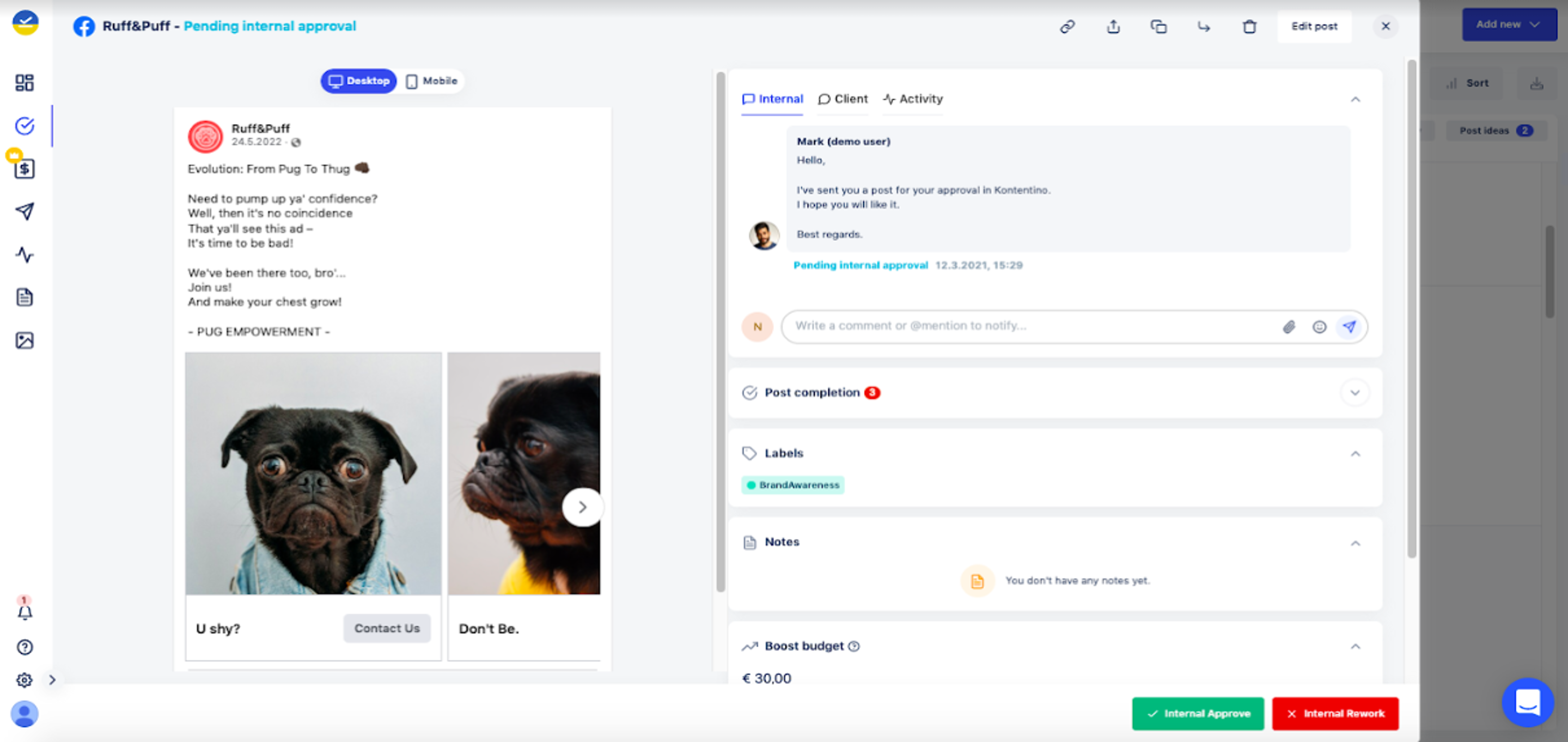
Task: Duplicate the post using copy icon
Action: pos(1158,26)
